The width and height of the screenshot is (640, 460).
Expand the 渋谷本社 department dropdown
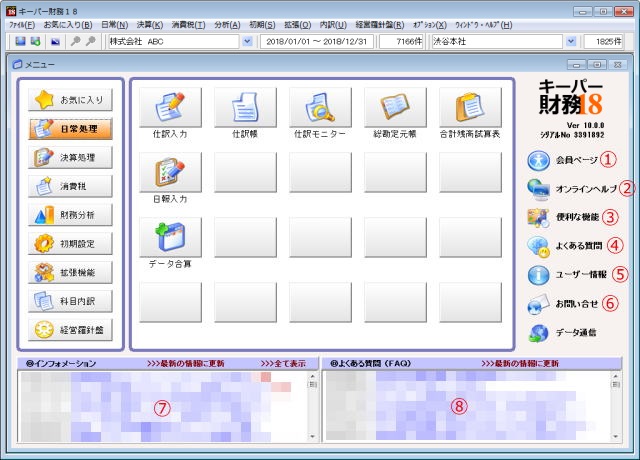[571, 41]
